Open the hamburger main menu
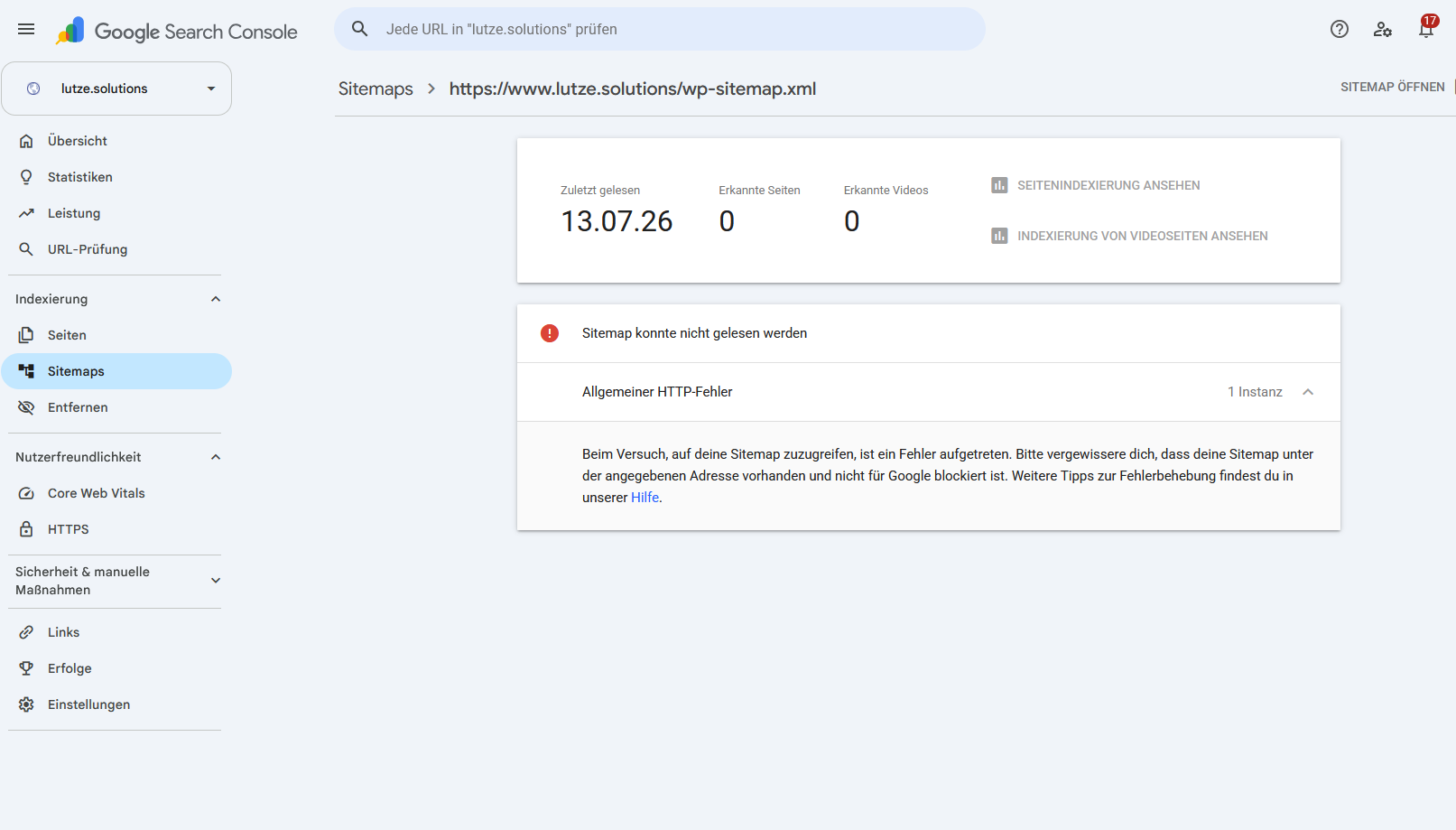This screenshot has width=1456, height=830. 26,29
